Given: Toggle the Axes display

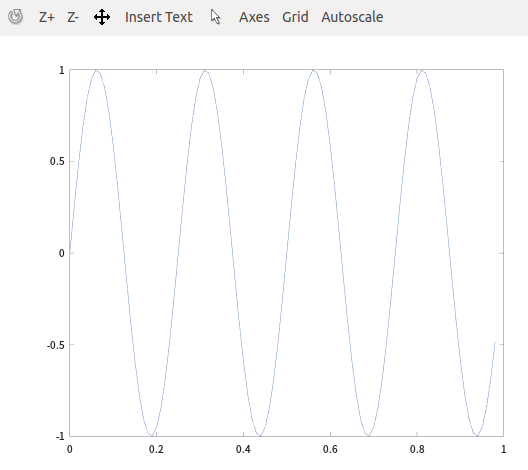Looking at the screenshot, I should 254,17.
